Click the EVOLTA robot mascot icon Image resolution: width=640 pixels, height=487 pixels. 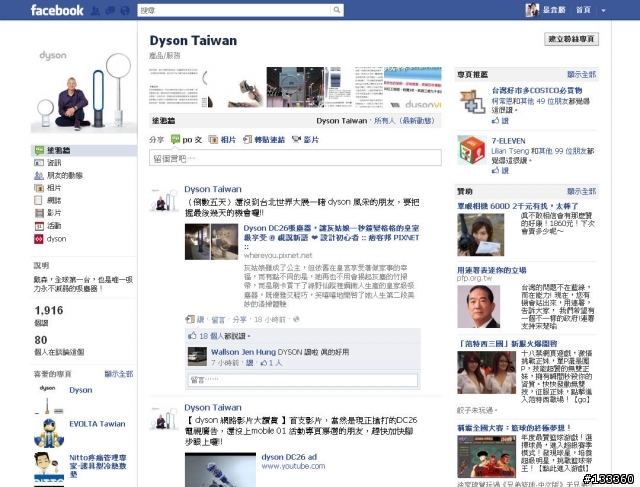[49, 433]
